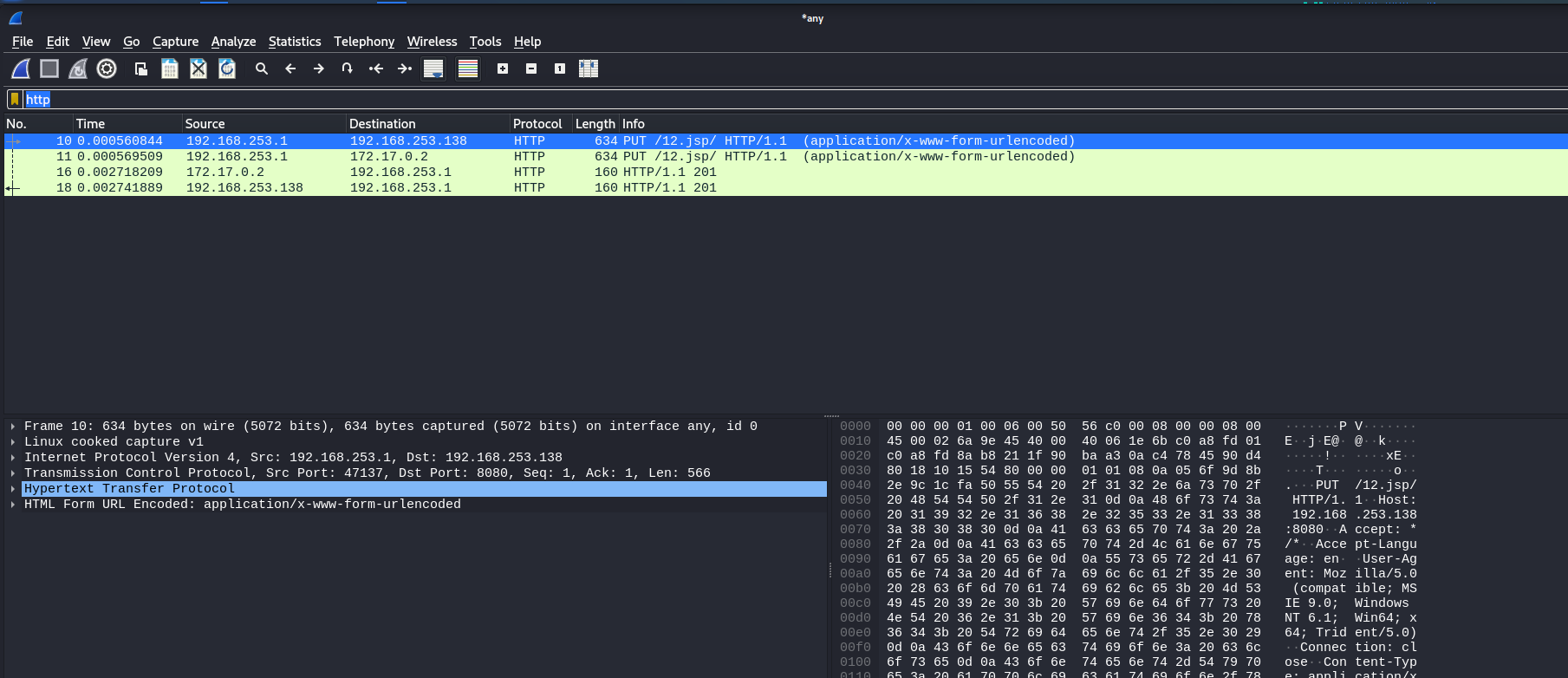Jump to the first packet
The image size is (1568, 678).
pyautogui.click(x=376, y=68)
